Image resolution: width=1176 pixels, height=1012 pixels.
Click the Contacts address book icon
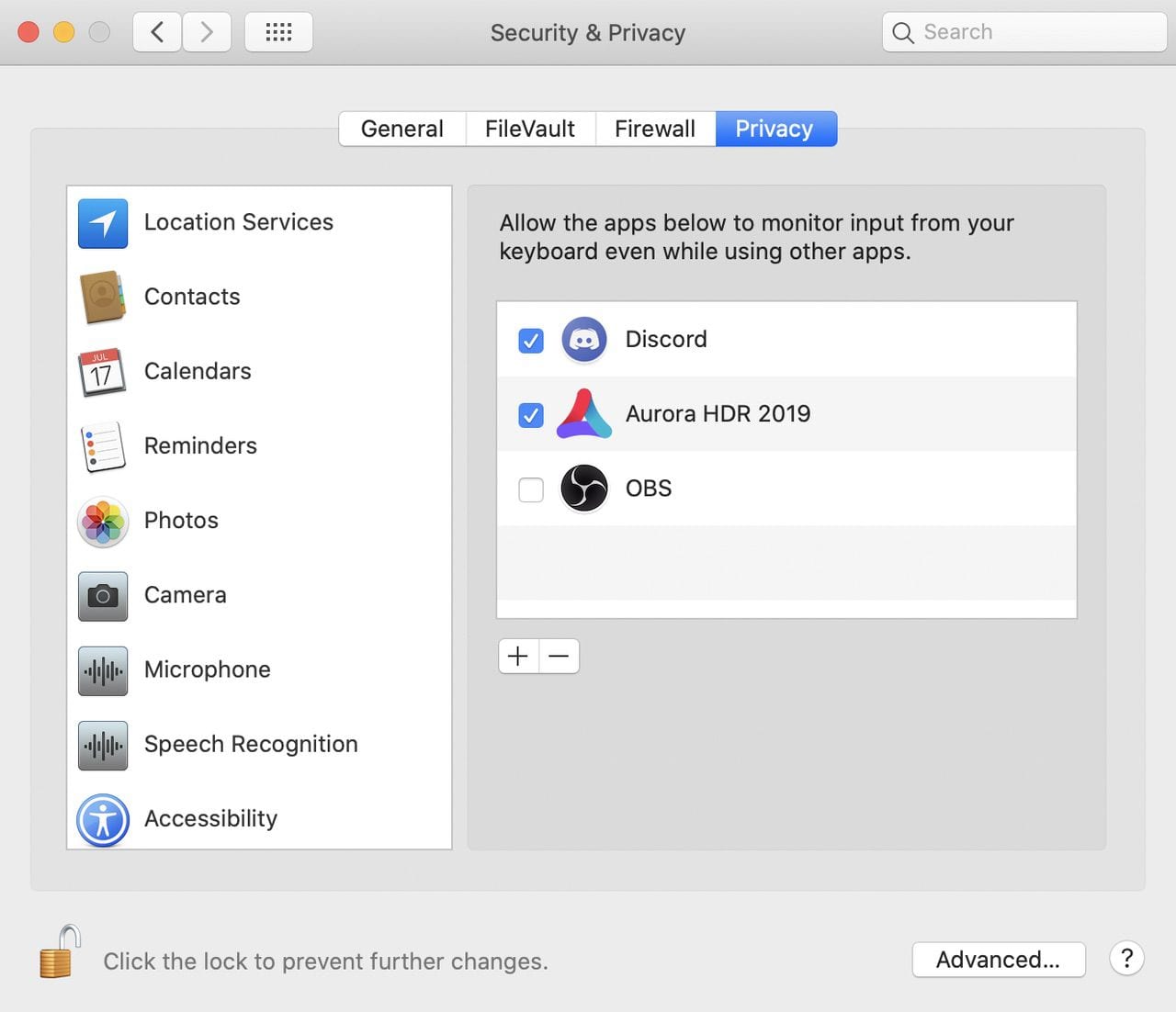(103, 298)
